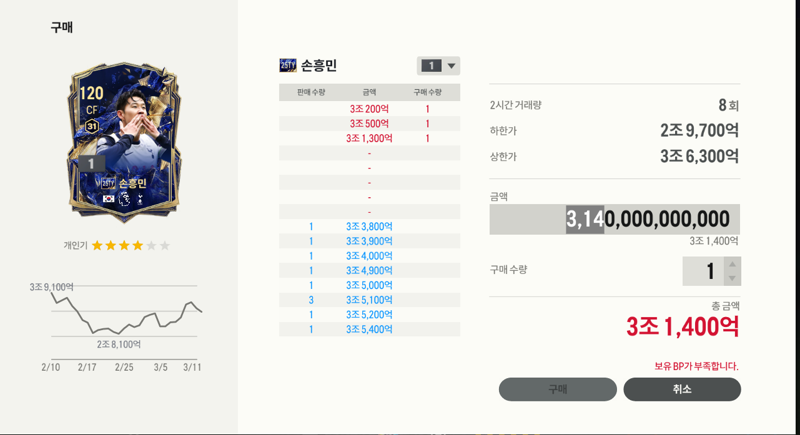Click the South Korea flag on card
Image resolution: width=800 pixels, height=435 pixels.
108,199
